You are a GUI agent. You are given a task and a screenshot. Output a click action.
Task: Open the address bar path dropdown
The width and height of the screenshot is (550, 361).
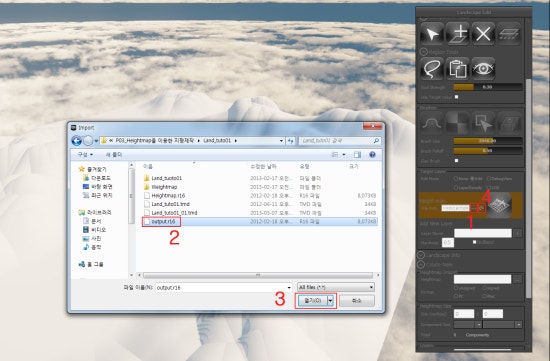coord(281,141)
